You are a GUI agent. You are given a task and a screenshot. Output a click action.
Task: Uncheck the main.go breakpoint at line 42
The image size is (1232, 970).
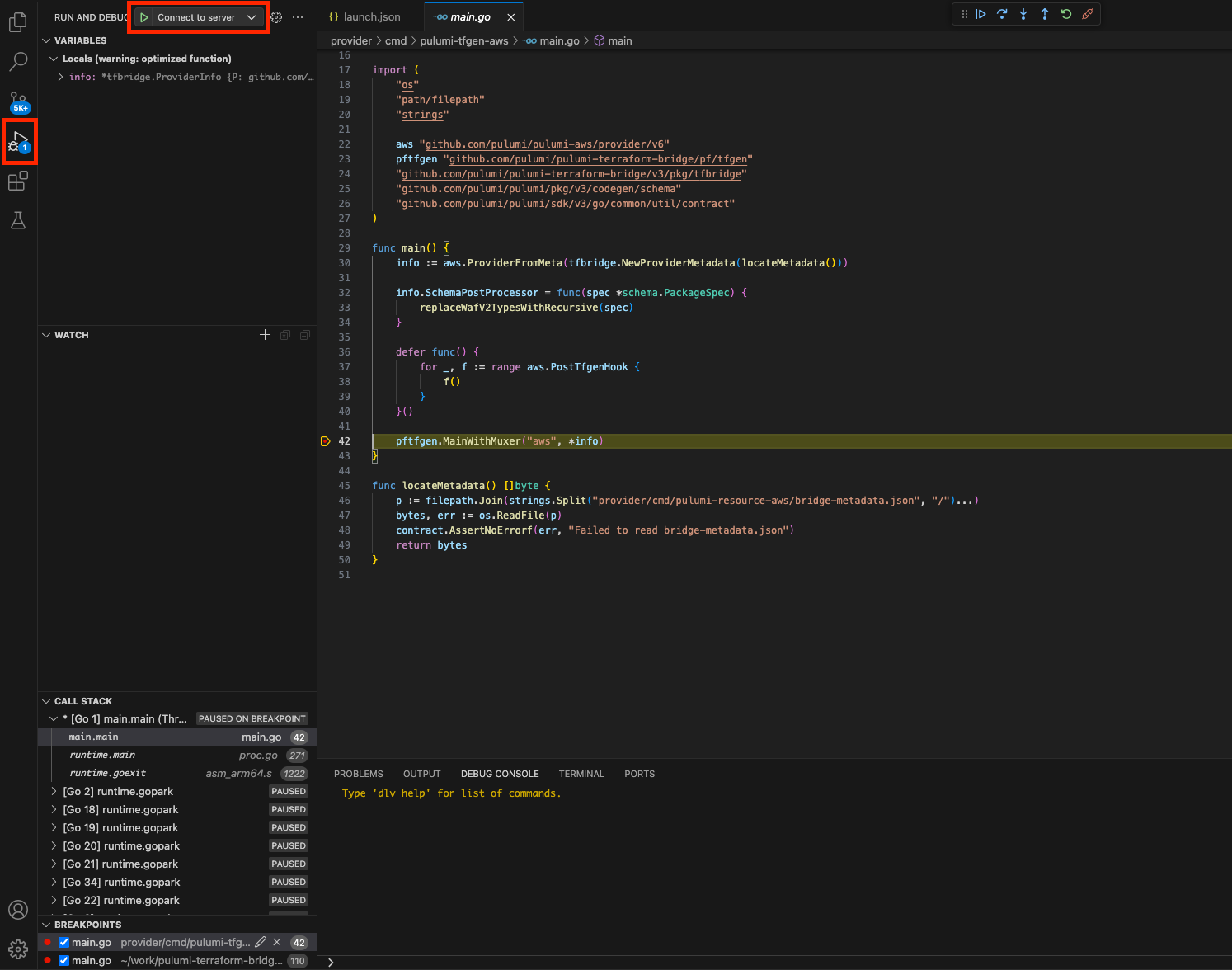63,942
